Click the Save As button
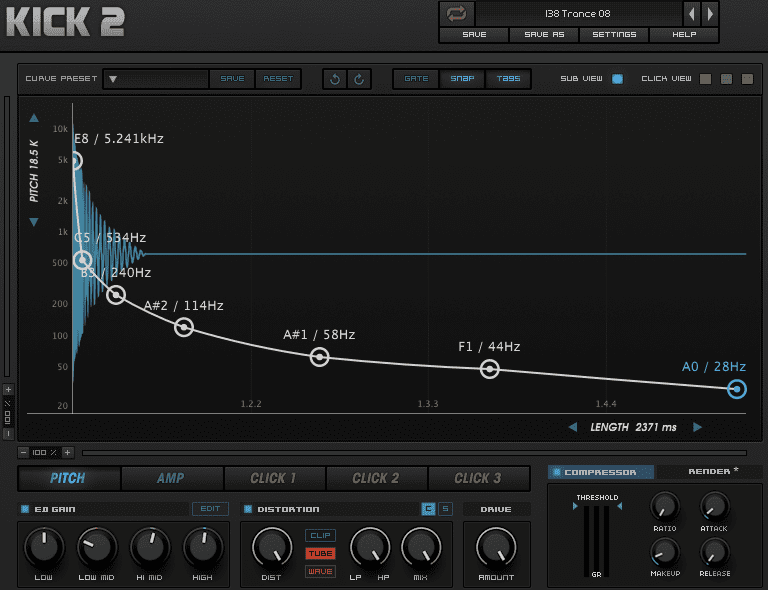Viewport: 768px width, 590px height. coord(544,35)
